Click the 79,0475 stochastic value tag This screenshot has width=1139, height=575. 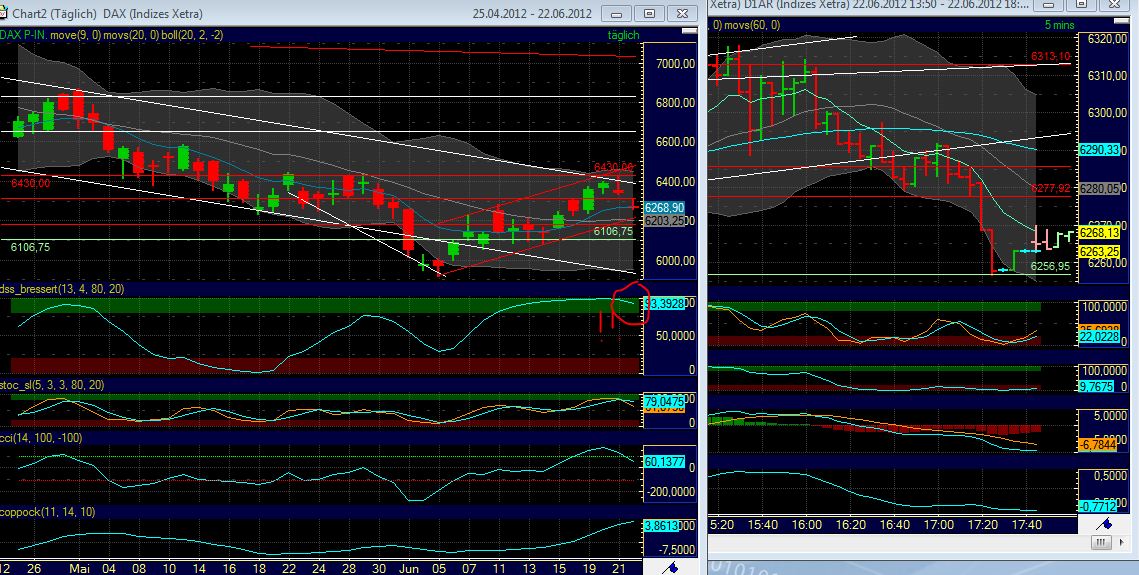click(664, 400)
